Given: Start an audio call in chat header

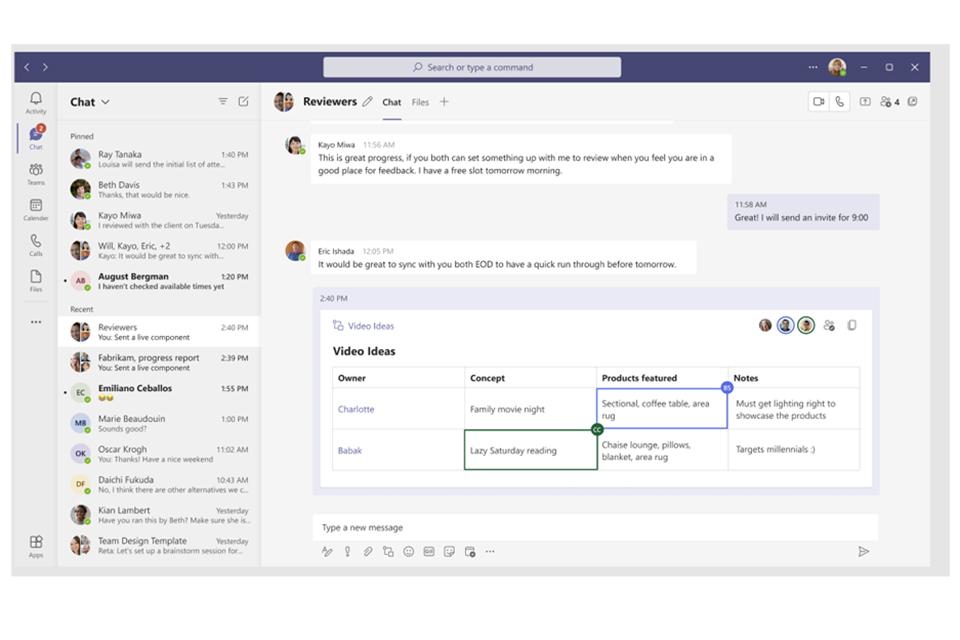Looking at the screenshot, I should pos(839,102).
